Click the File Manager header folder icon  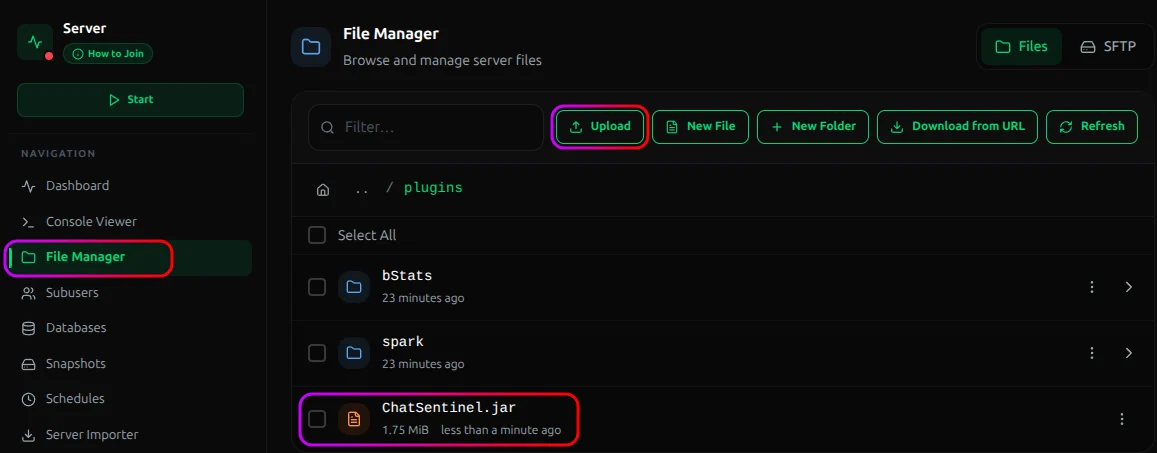click(x=311, y=47)
